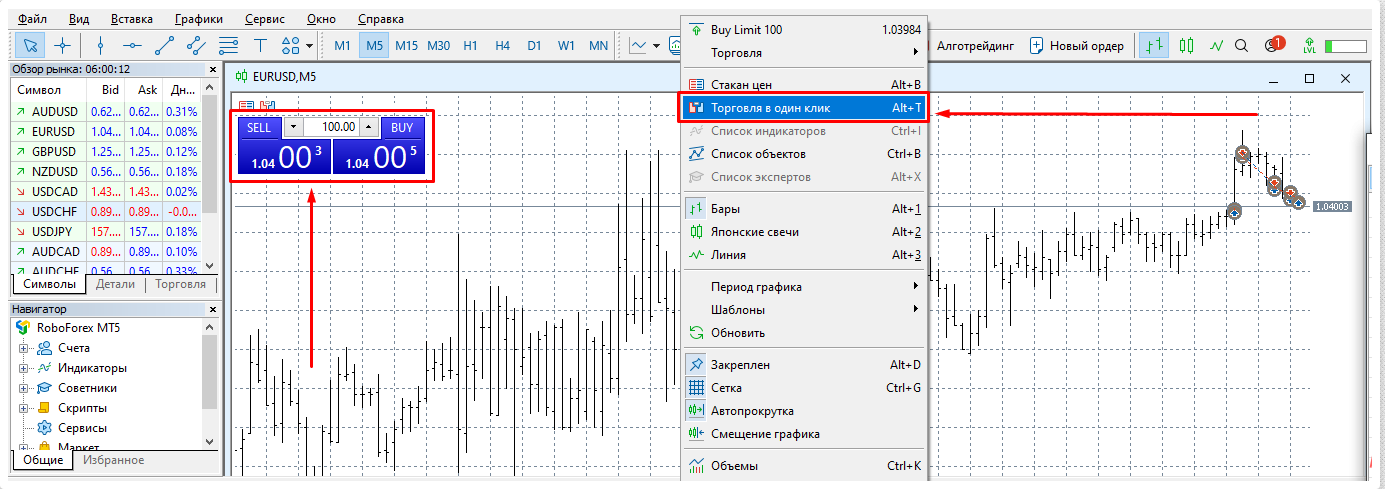Select the text label tool

click(x=260, y=45)
